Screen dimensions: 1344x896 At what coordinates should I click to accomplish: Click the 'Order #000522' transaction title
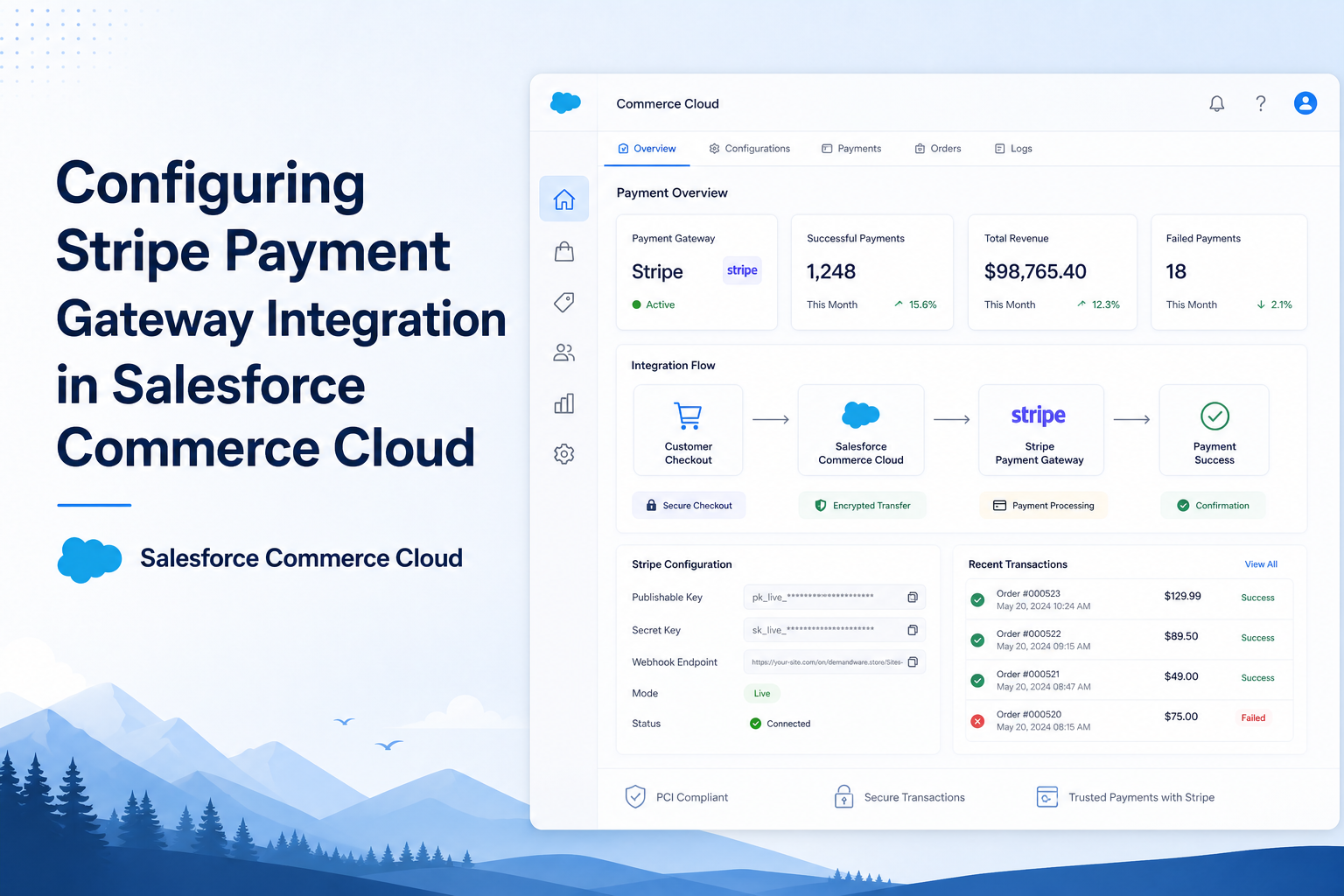click(1028, 633)
